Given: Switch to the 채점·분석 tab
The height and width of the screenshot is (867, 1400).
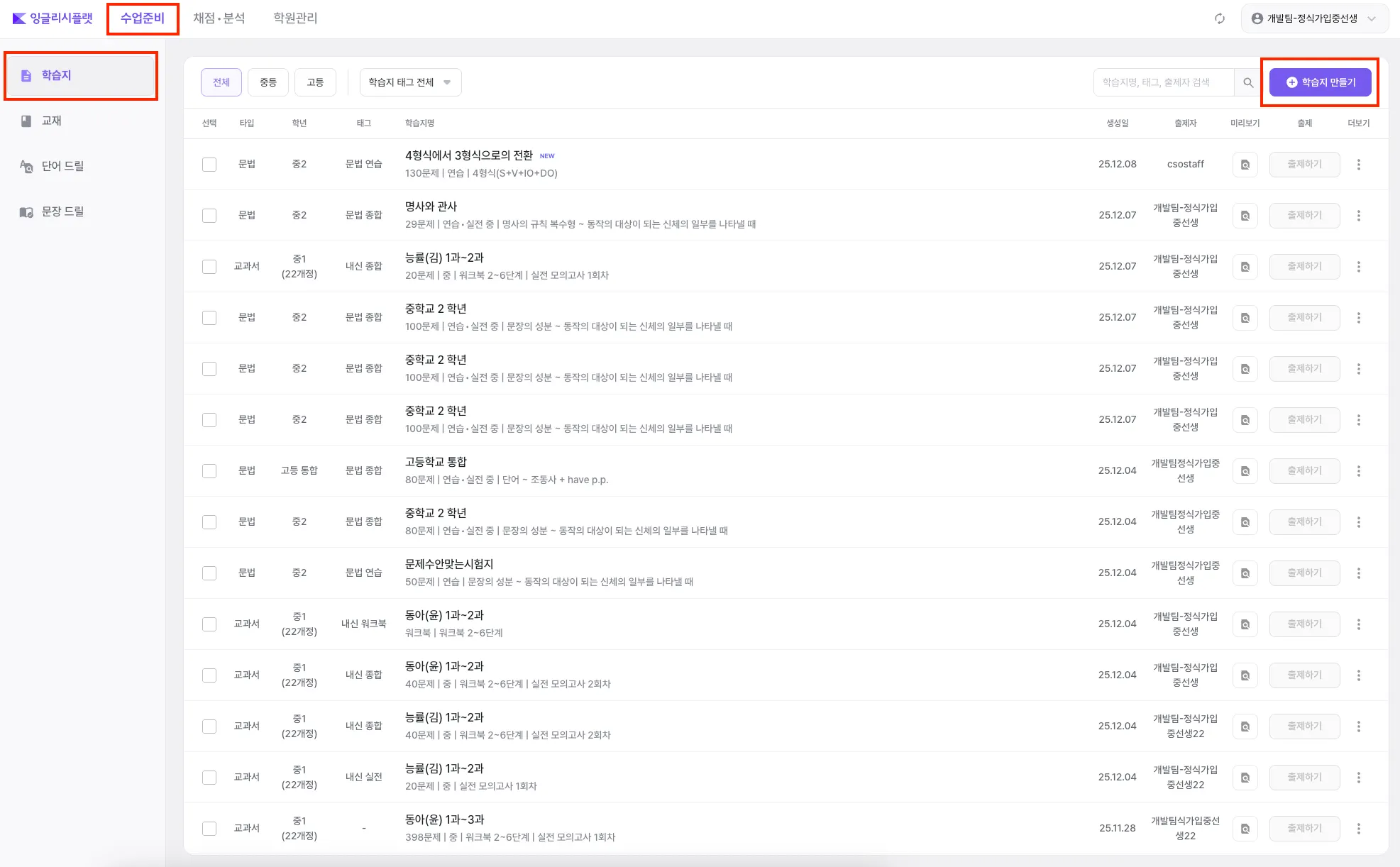Looking at the screenshot, I should 219,18.
